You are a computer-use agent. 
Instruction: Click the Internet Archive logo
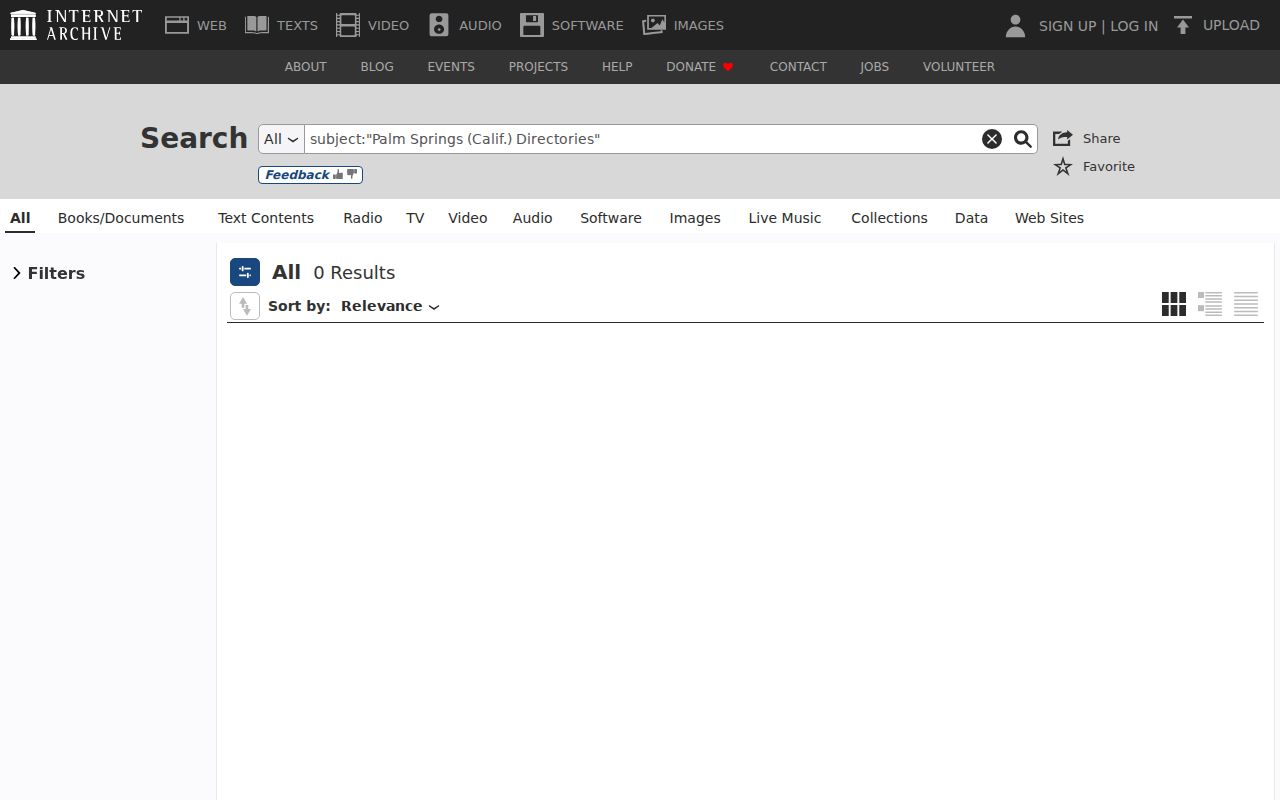tap(76, 25)
